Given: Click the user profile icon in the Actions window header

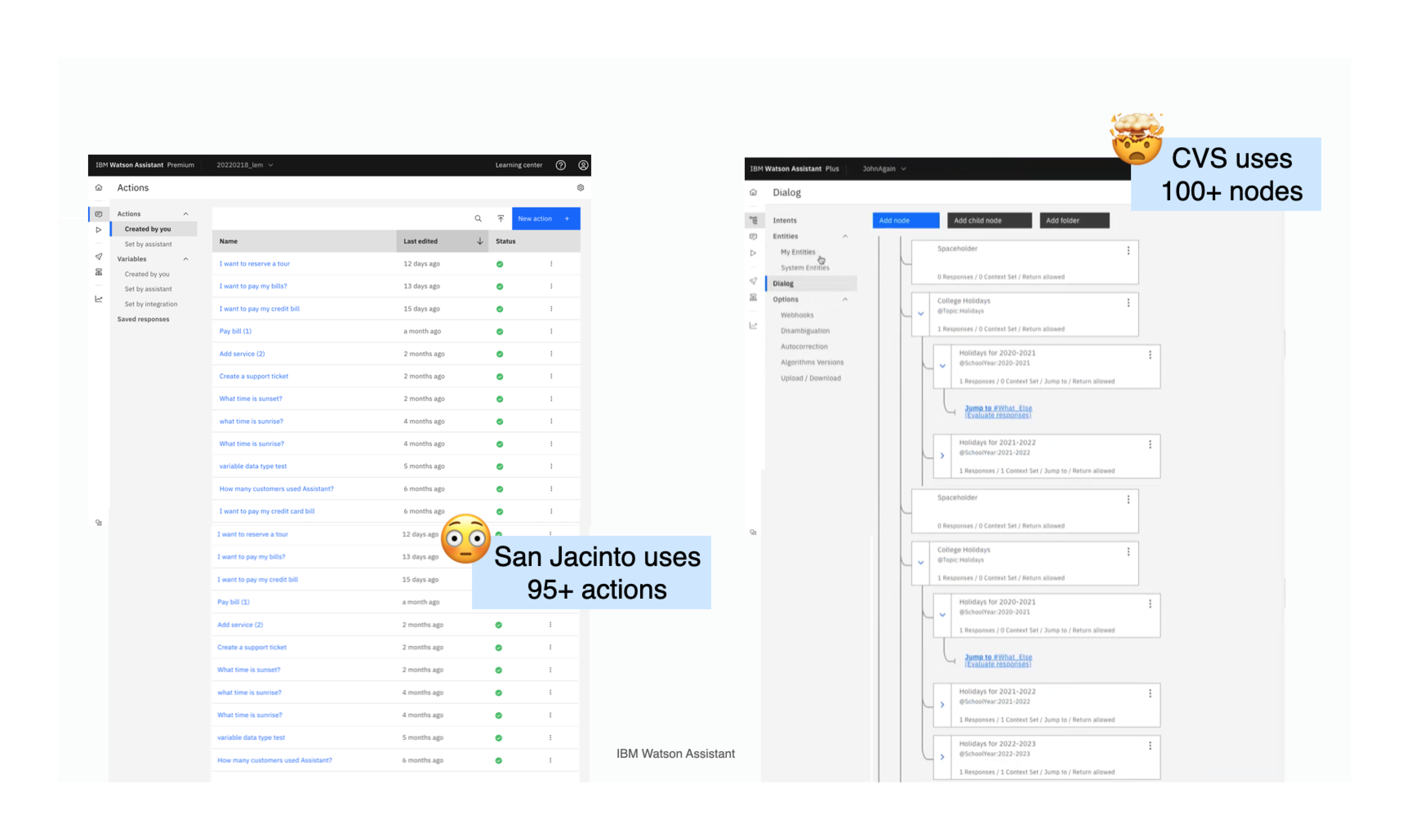Looking at the screenshot, I should click(x=583, y=165).
